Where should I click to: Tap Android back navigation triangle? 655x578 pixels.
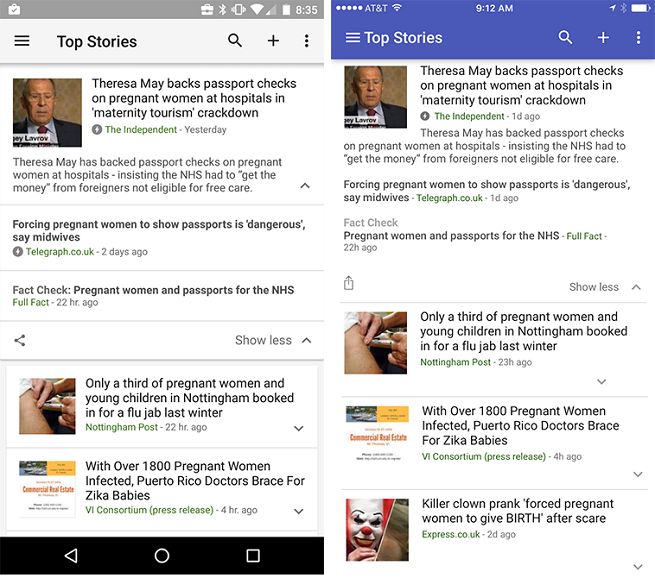coord(71,555)
